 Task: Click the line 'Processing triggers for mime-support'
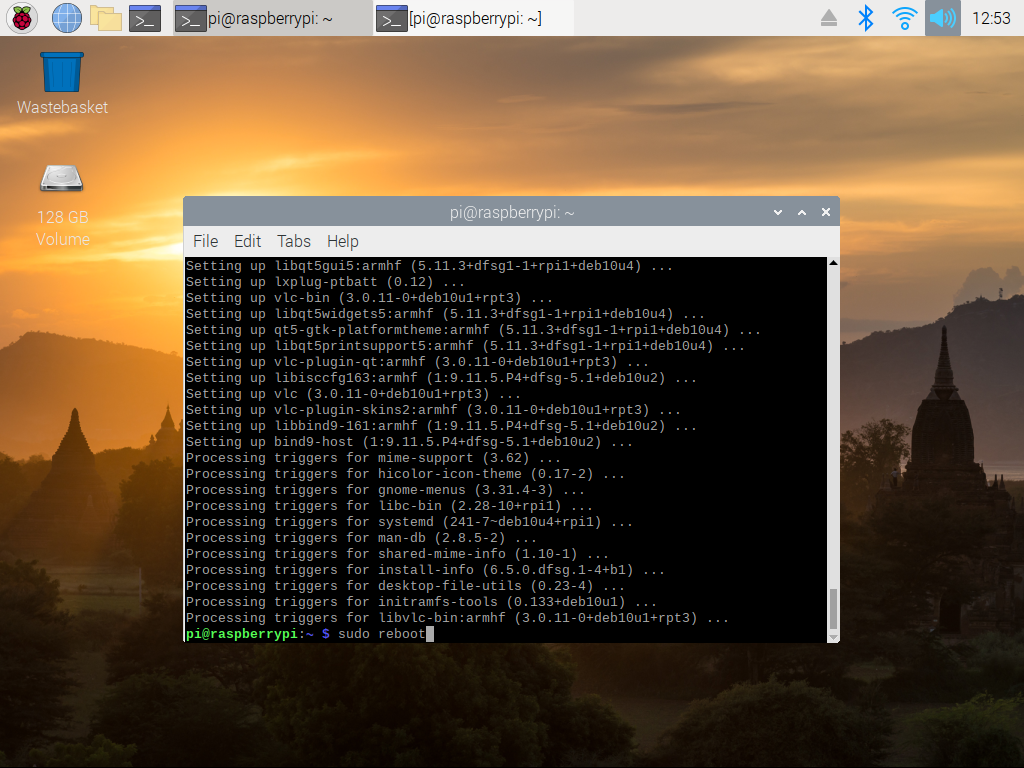point(373,458)
